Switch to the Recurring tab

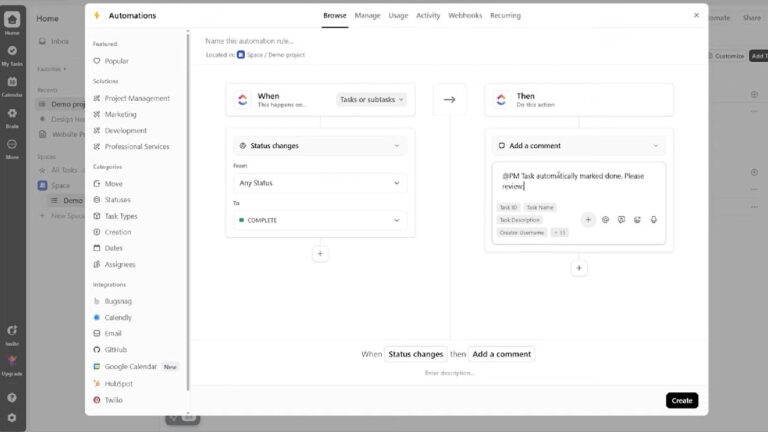(x=505, y=16)
